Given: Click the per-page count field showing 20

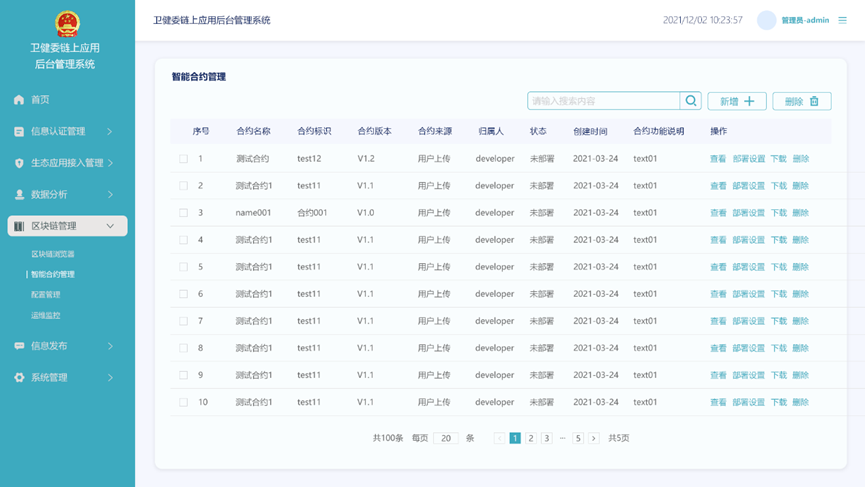Looking at the screenshot, I should pyautogui.click(x=446, y=438).
